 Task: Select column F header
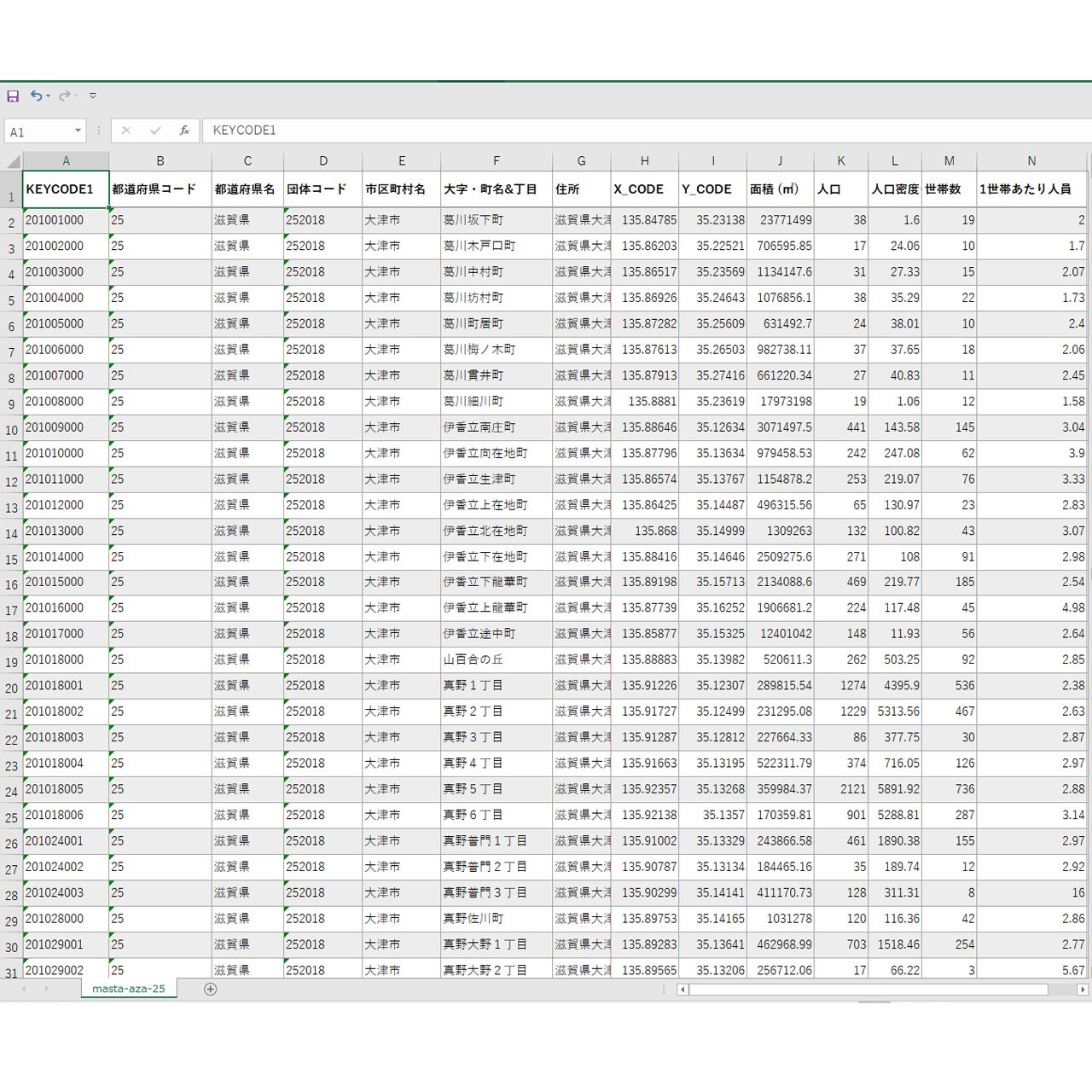496,160
